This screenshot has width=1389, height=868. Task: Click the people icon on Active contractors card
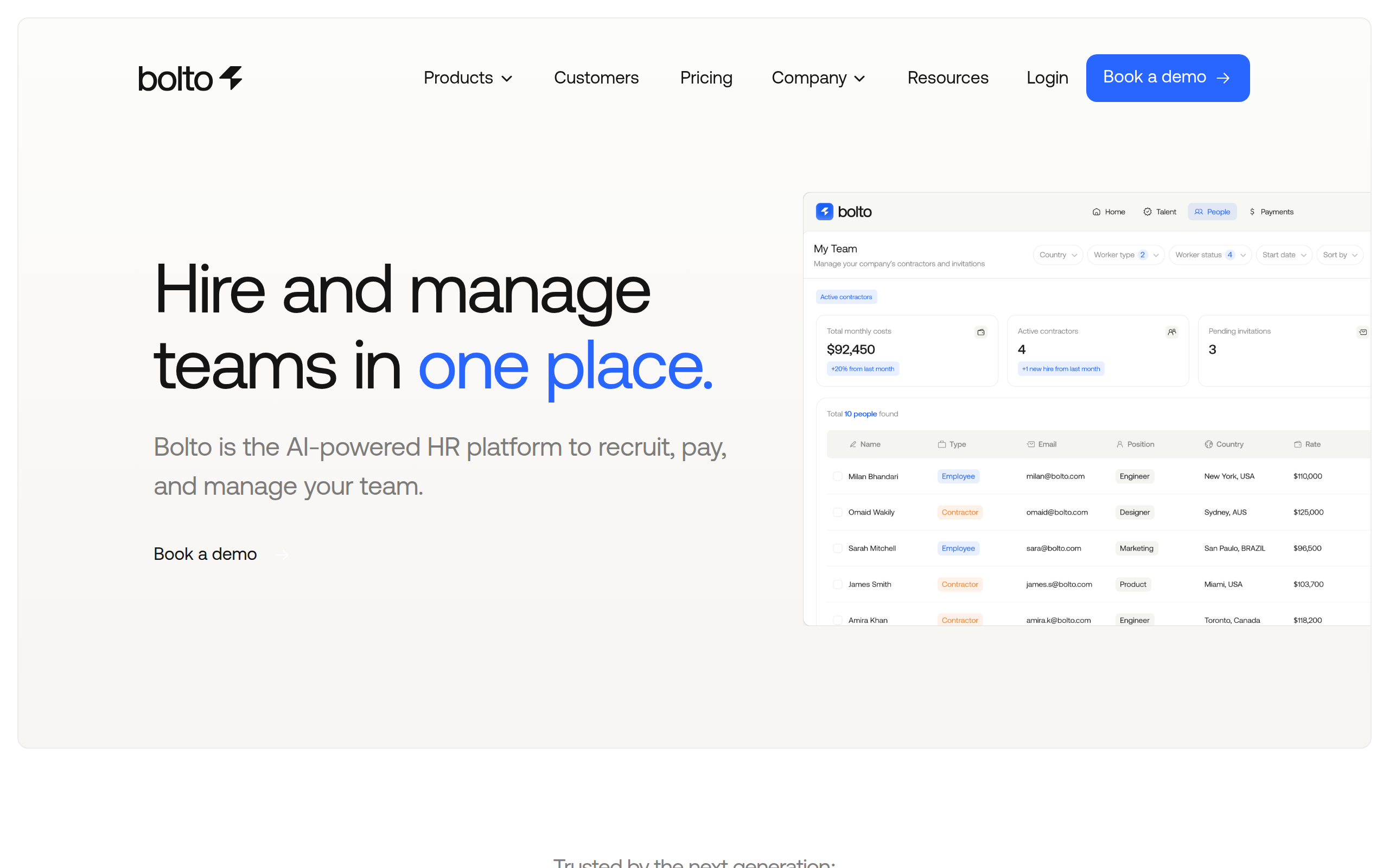tap(1171, 332)
